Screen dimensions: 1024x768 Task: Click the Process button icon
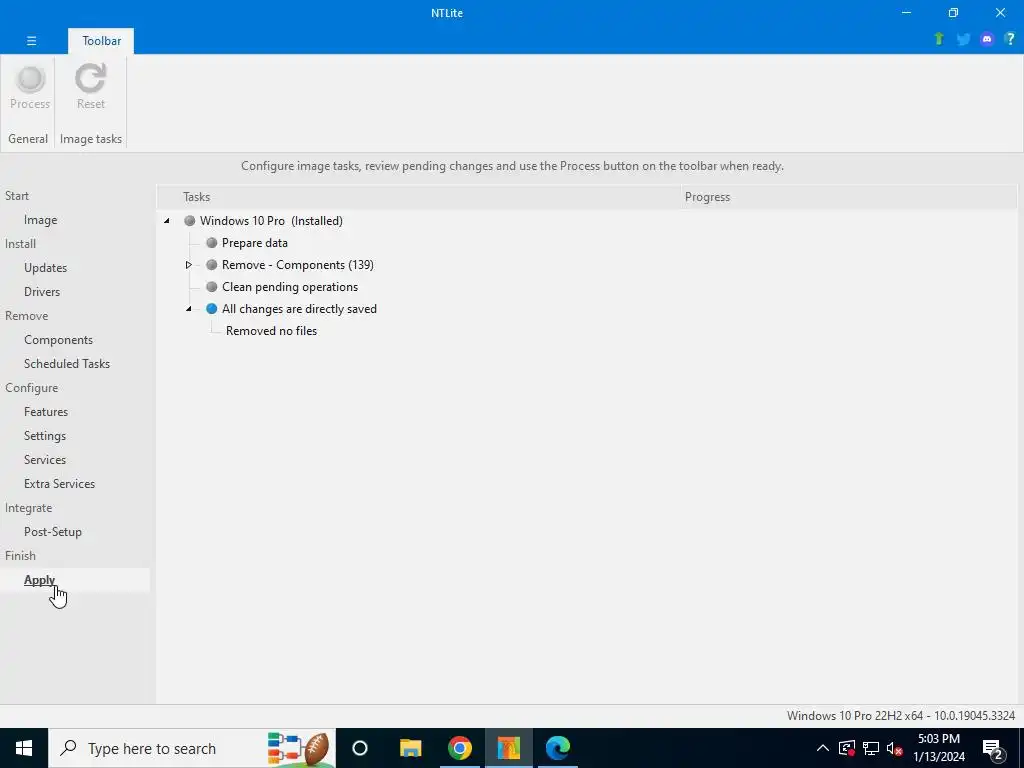(x=30, y=79)
